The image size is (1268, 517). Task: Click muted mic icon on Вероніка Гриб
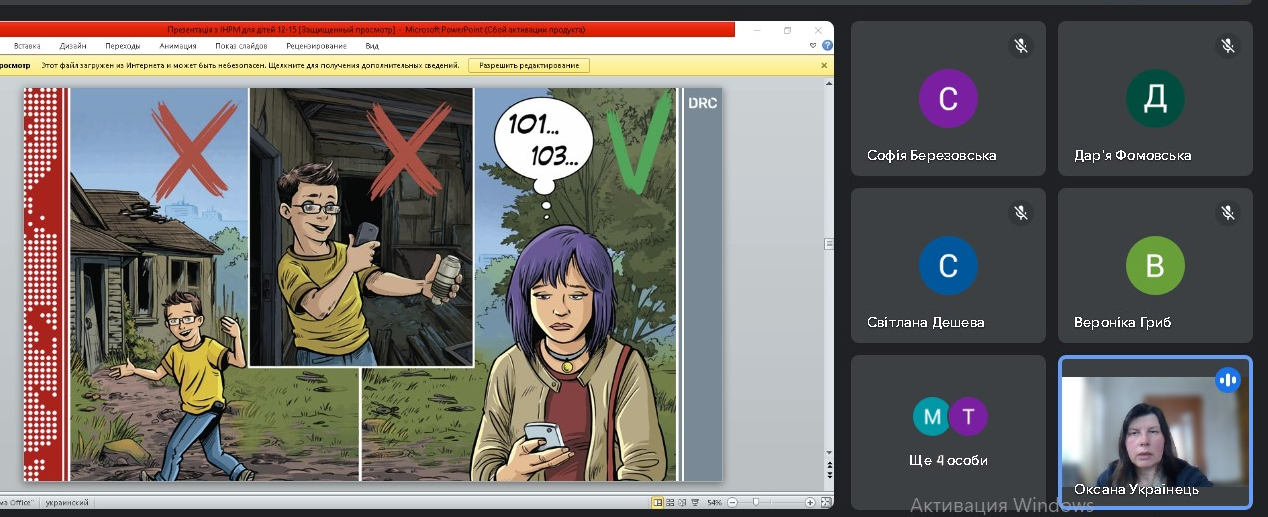[x=1228, y=213]
